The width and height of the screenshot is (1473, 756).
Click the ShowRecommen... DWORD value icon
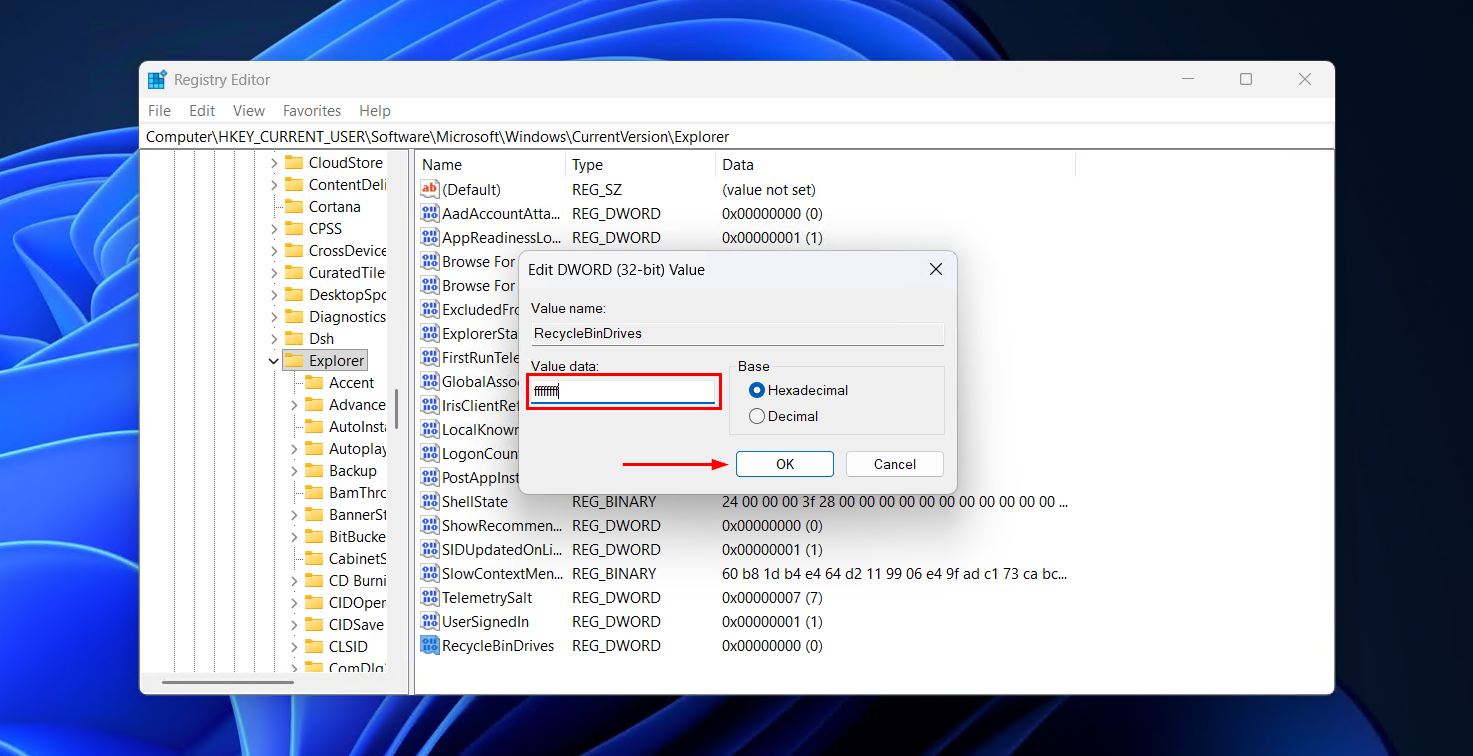[430, 525]
